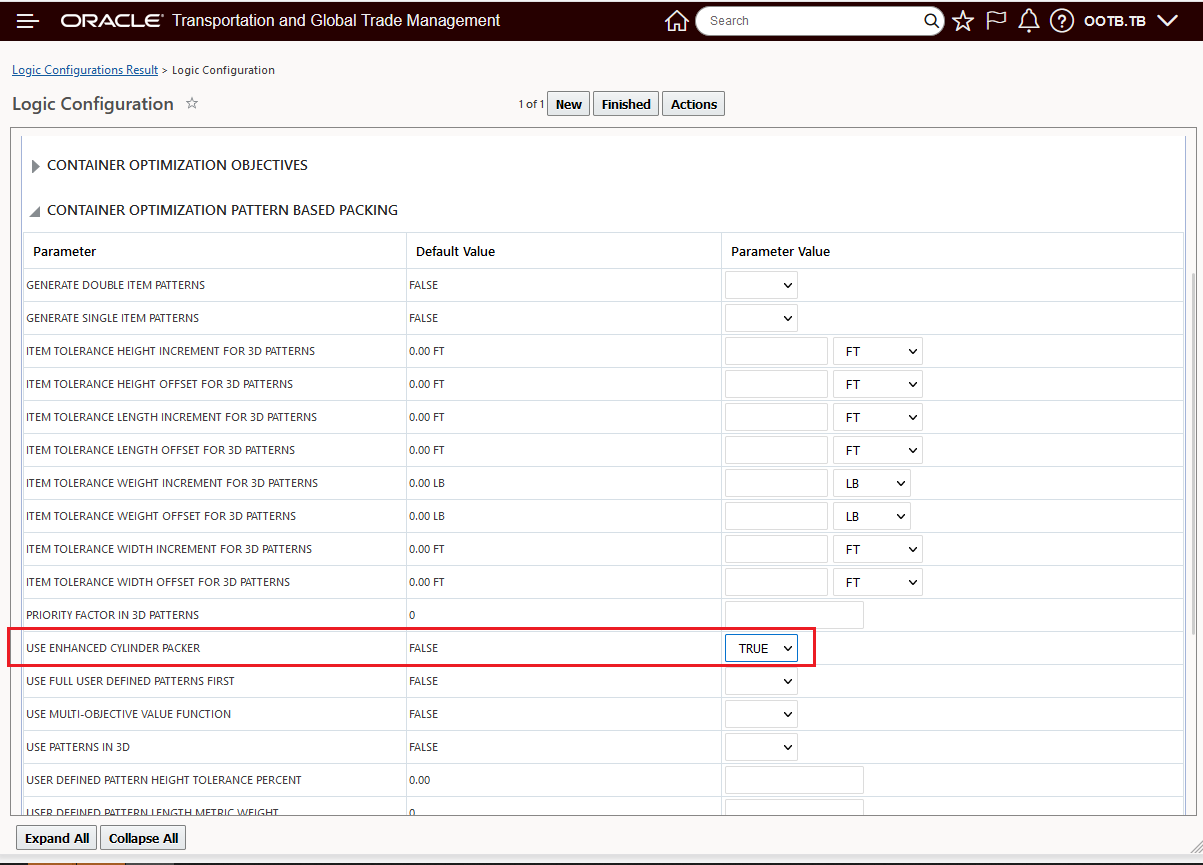
Task: Expand Container Optimization Objectives section
Action: point(36,166)
